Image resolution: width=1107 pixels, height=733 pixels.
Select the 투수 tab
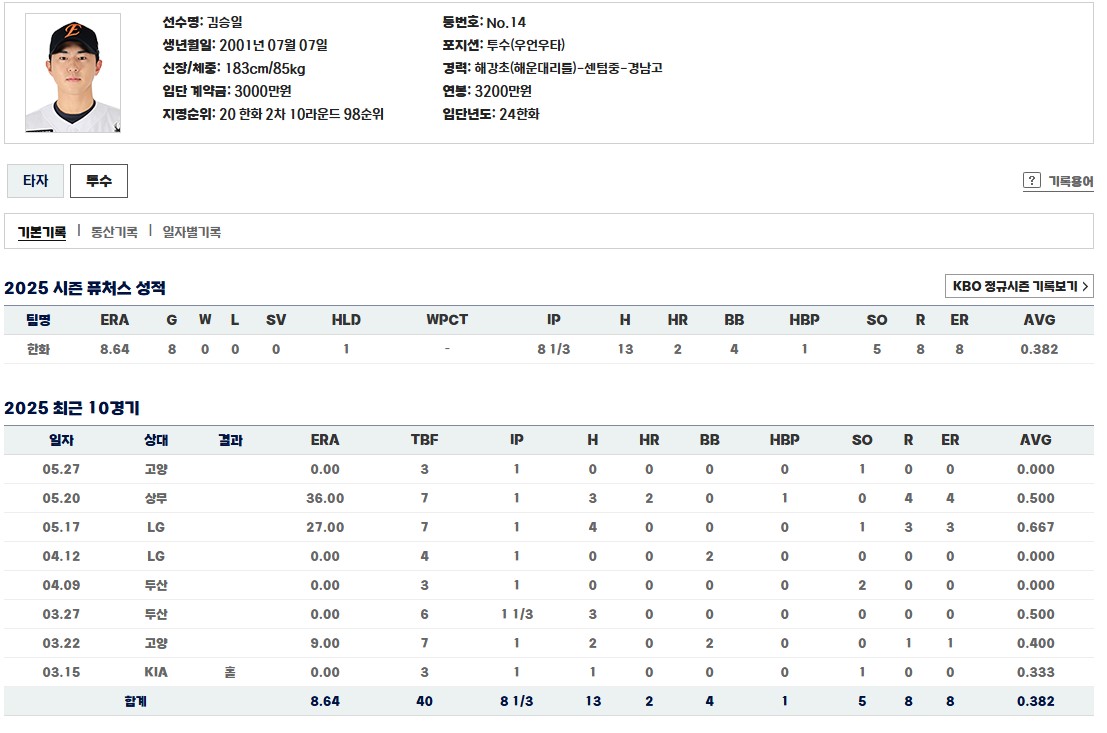[99, 181]
